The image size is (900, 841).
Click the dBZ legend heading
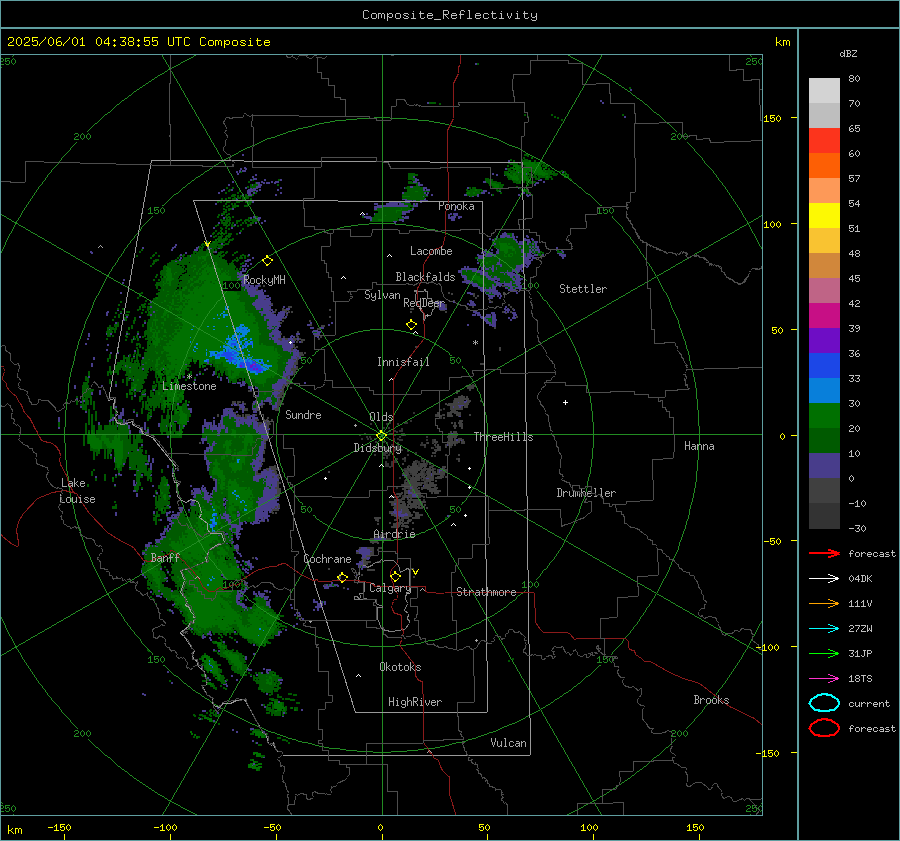pyautogui.click(x=848, y=53)
